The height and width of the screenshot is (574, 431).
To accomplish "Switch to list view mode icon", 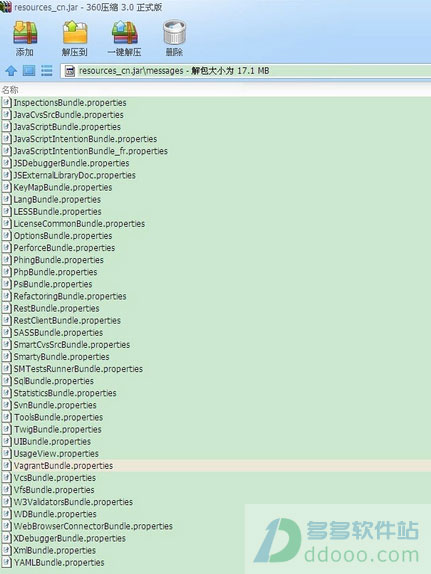I will pyautogui.click(x=47, y=70).
